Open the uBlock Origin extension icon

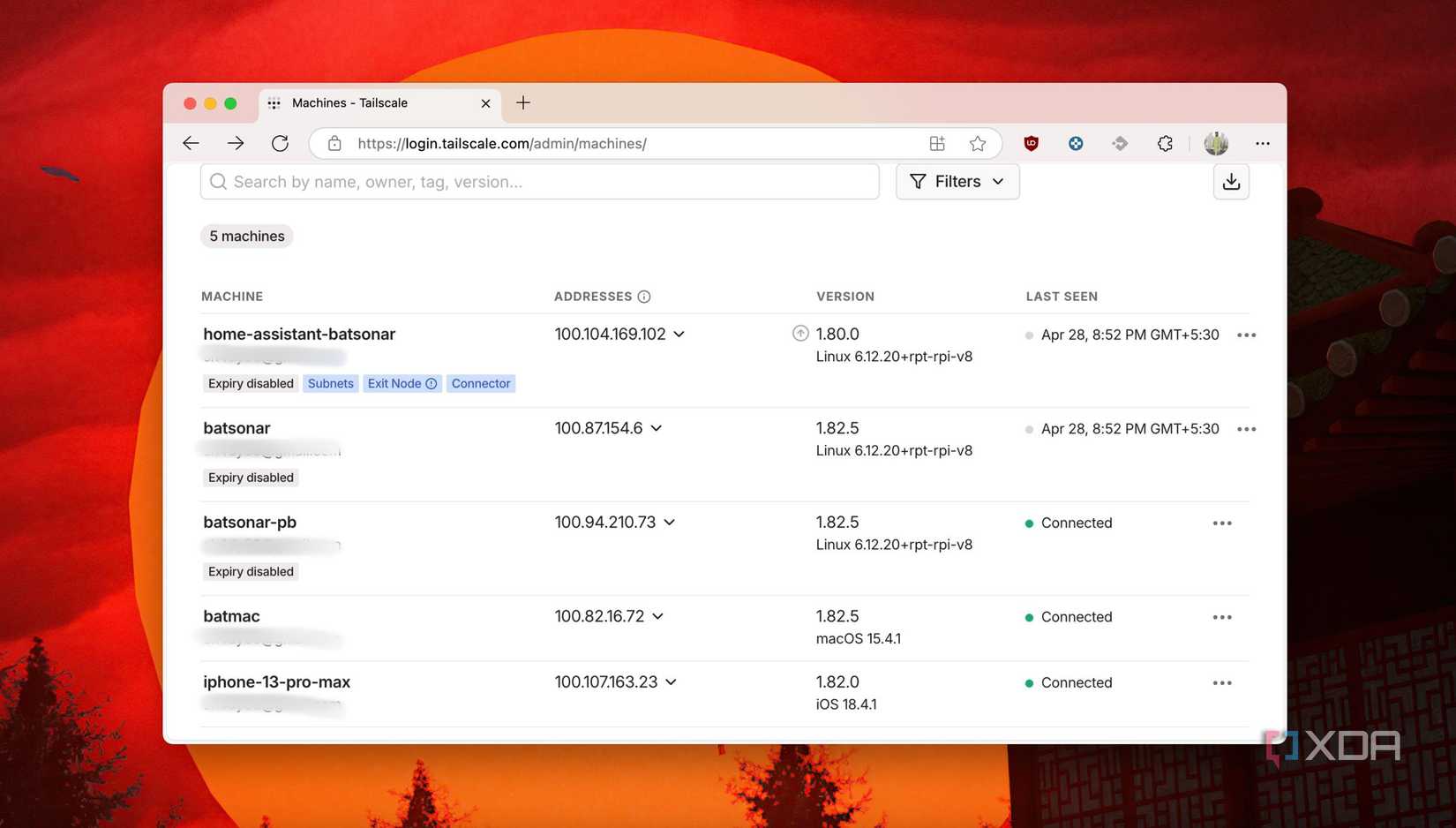click(1031, 143)
